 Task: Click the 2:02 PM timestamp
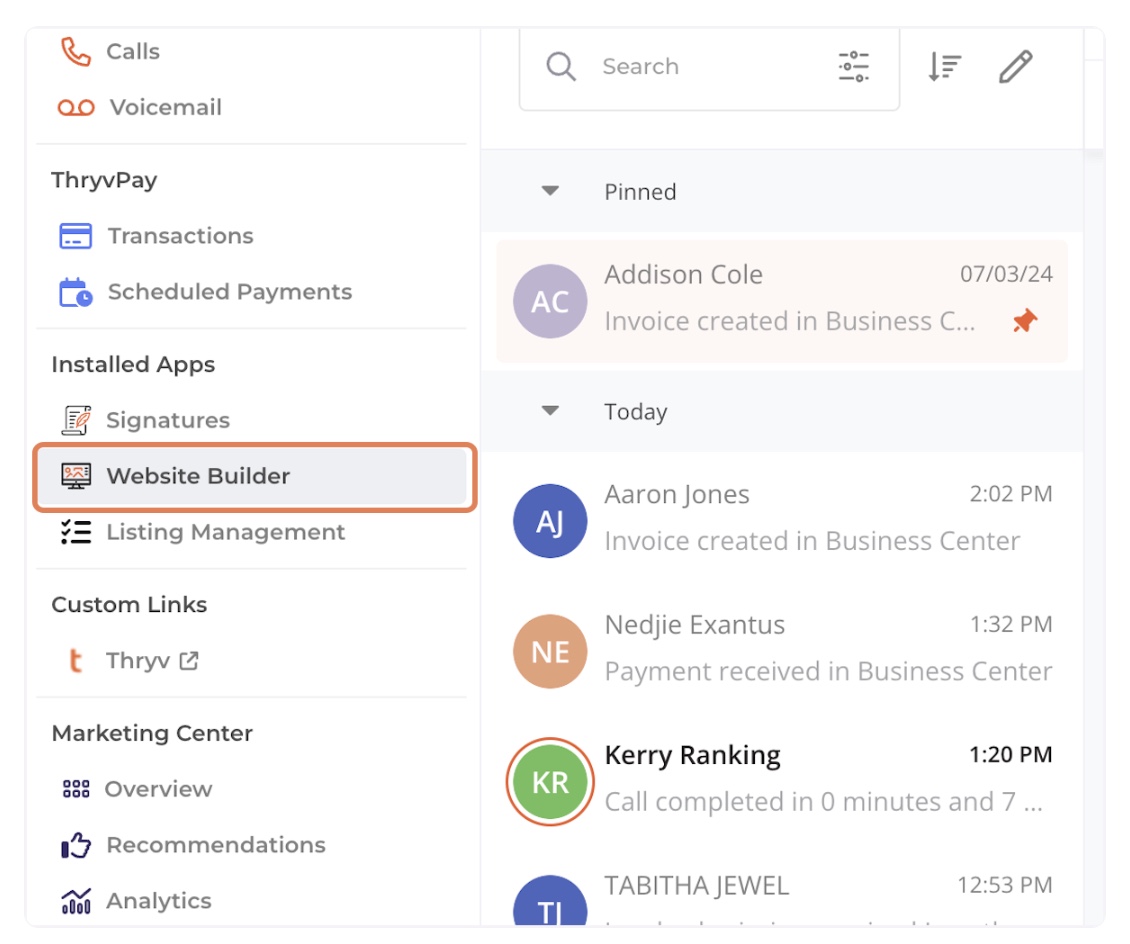[x=1010, y=494]
